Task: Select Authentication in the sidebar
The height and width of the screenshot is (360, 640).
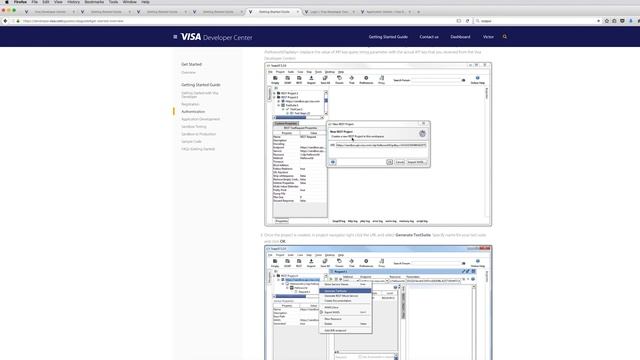Action: click(x=193, y=111)
